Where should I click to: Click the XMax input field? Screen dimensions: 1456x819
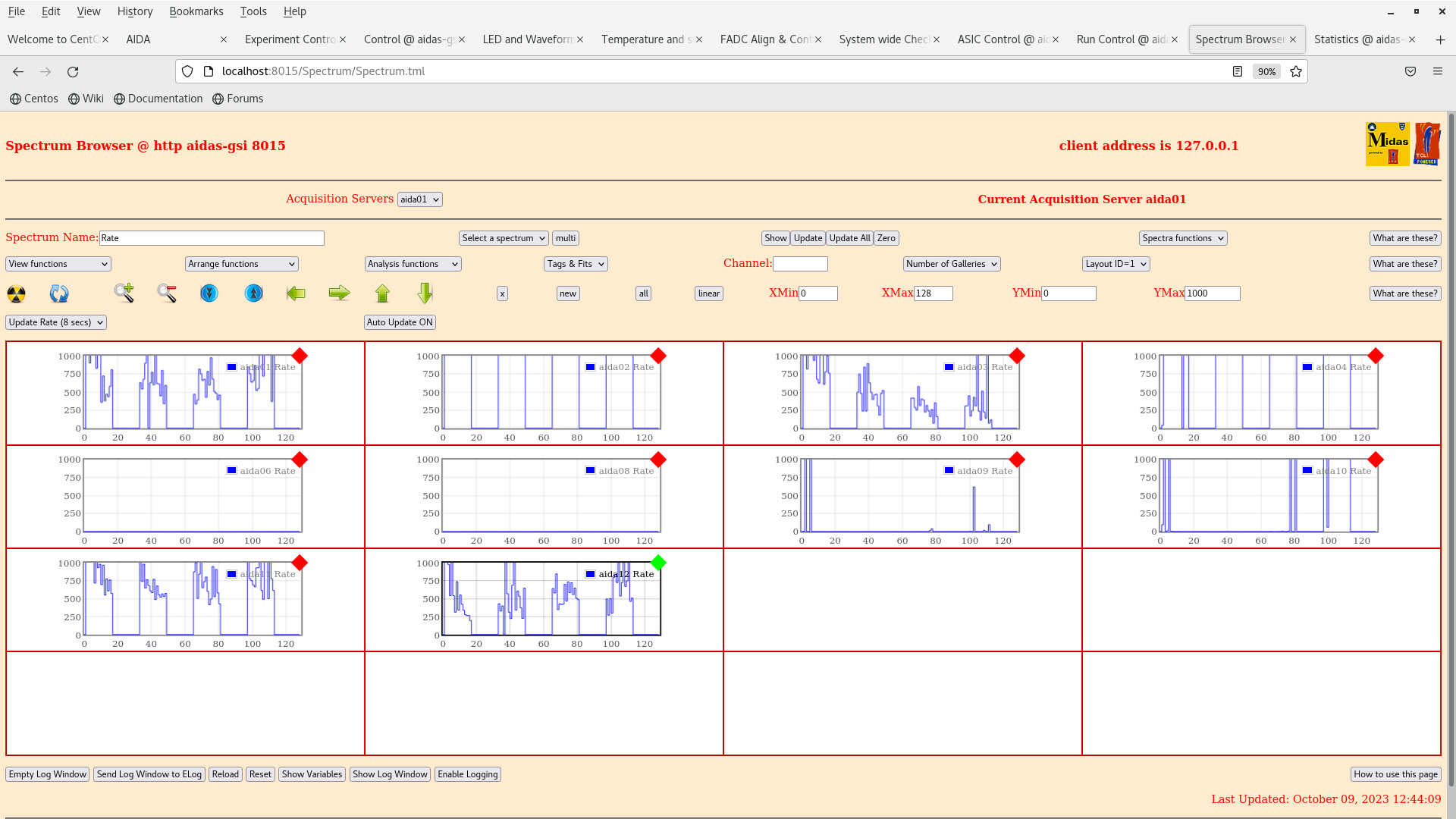point(933,293)
